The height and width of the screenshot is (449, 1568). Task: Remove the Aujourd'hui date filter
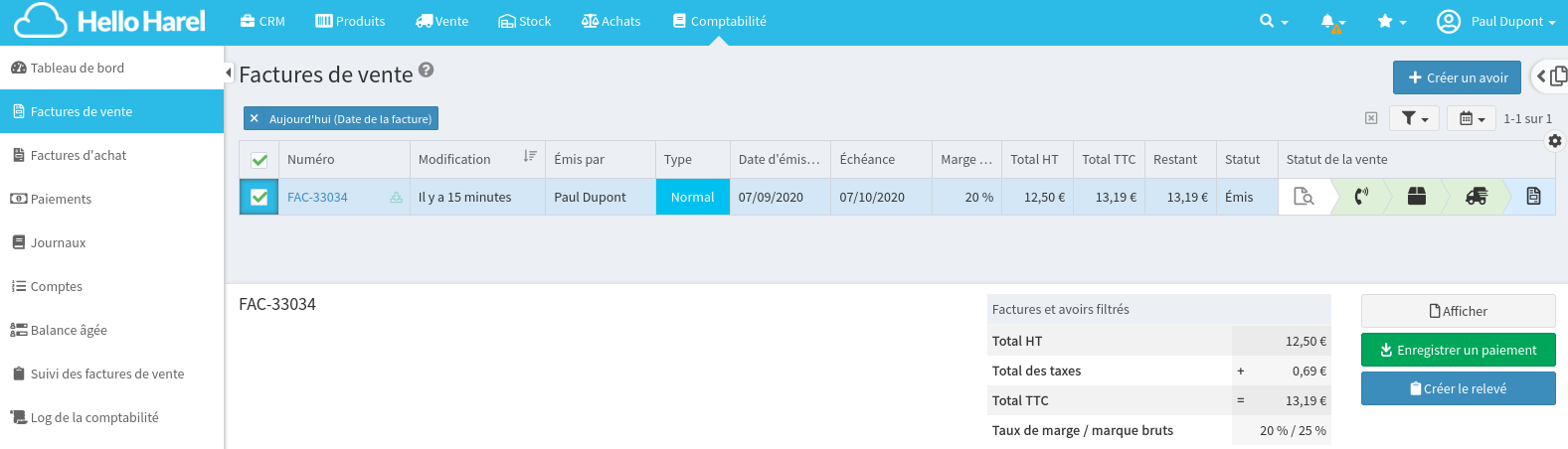coord(255,119)
